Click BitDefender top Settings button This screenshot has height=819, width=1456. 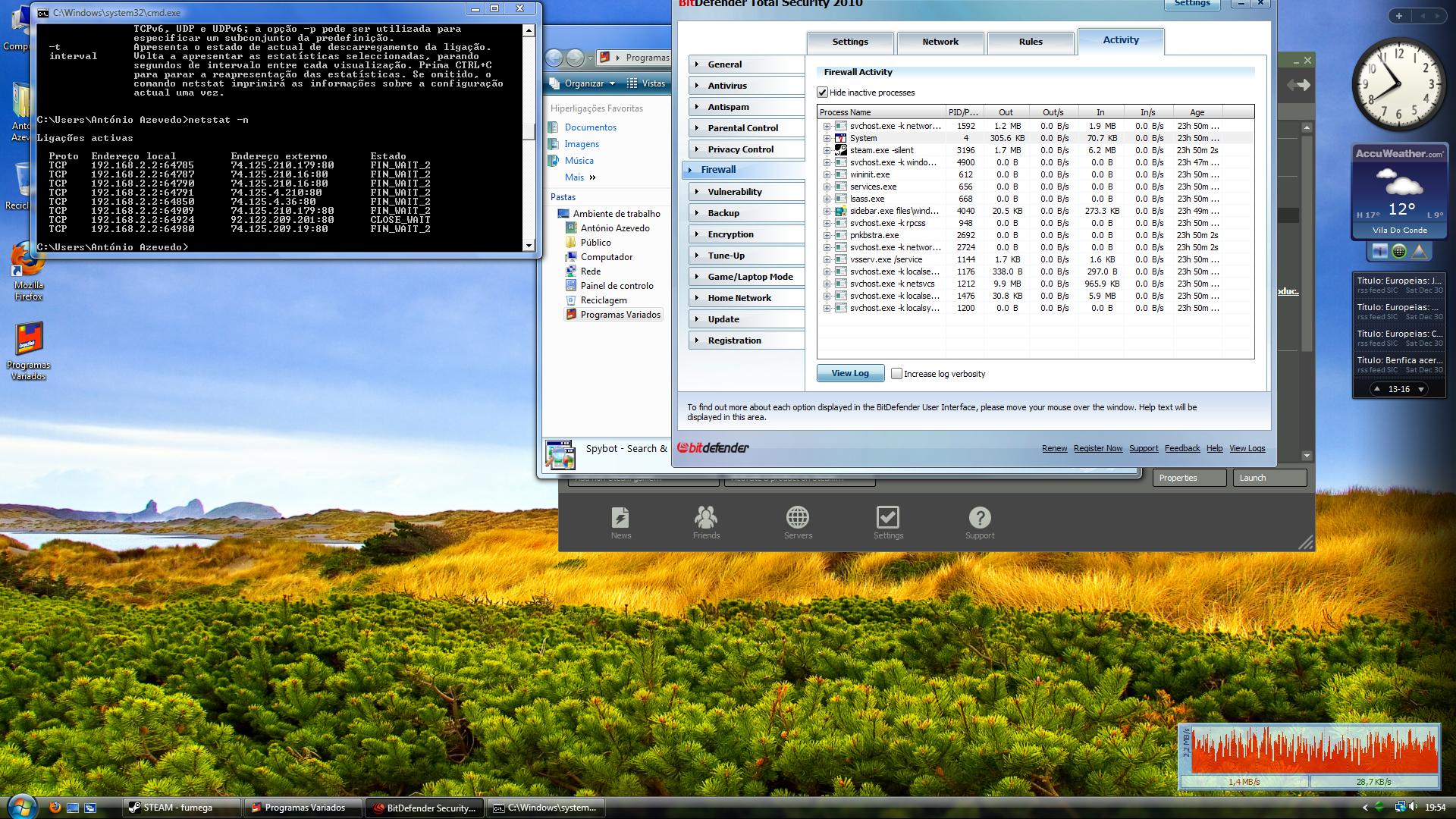(x=1192, y=4)
